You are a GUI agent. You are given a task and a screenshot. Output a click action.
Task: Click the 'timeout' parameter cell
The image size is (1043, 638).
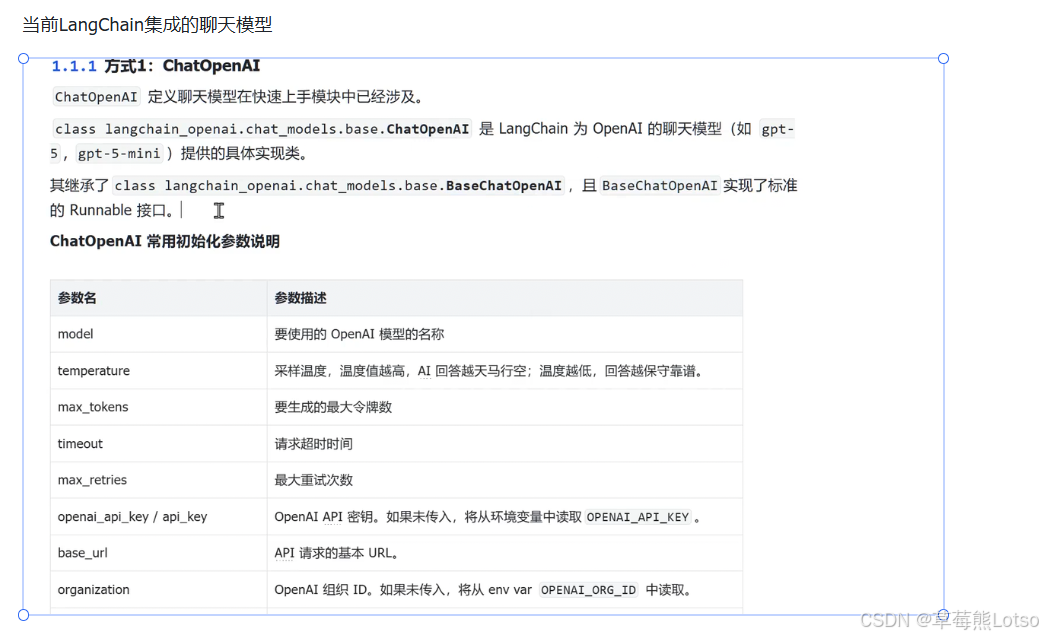point(158,444)
